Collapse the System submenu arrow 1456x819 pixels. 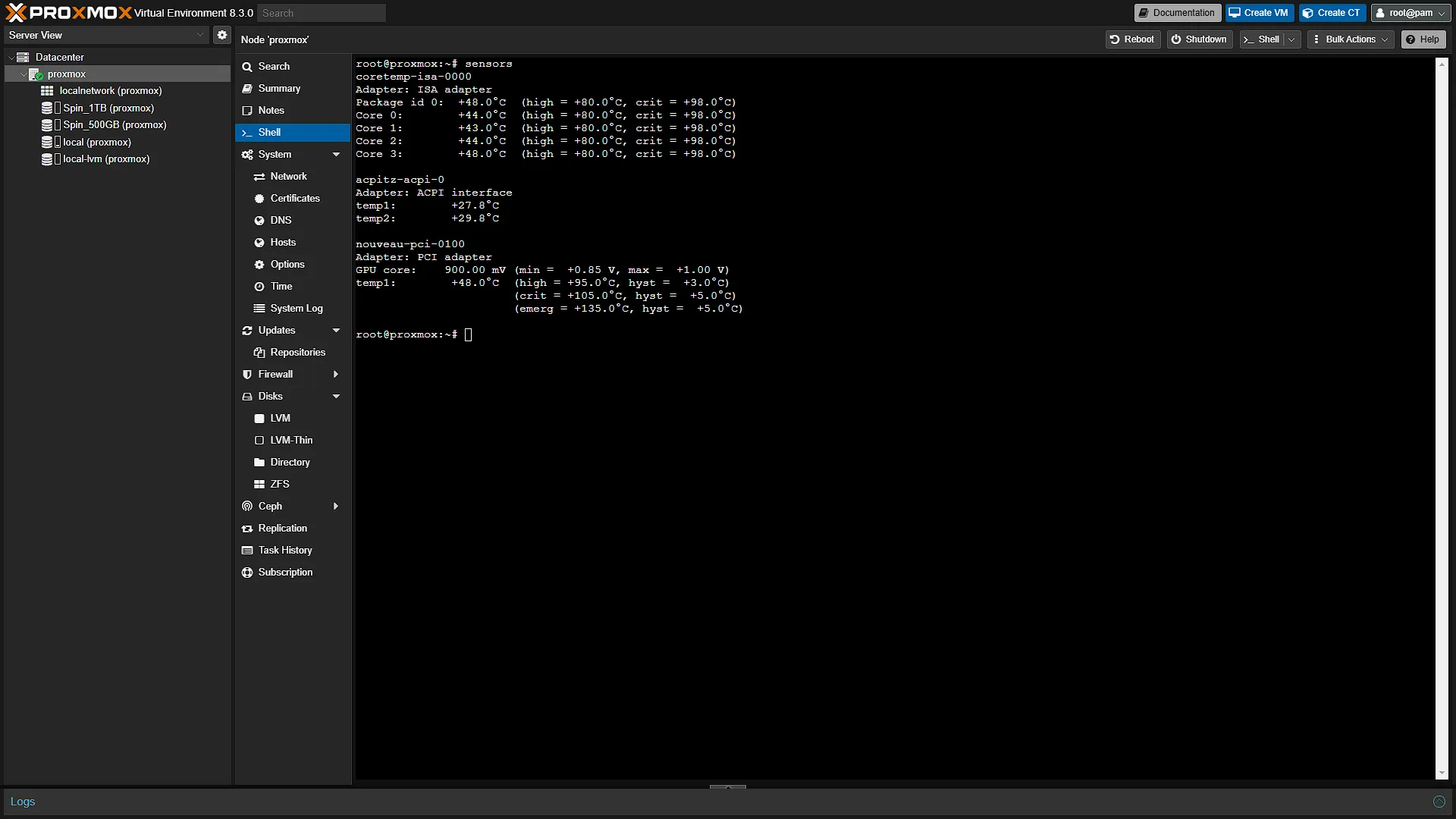(x=336, y=155)
